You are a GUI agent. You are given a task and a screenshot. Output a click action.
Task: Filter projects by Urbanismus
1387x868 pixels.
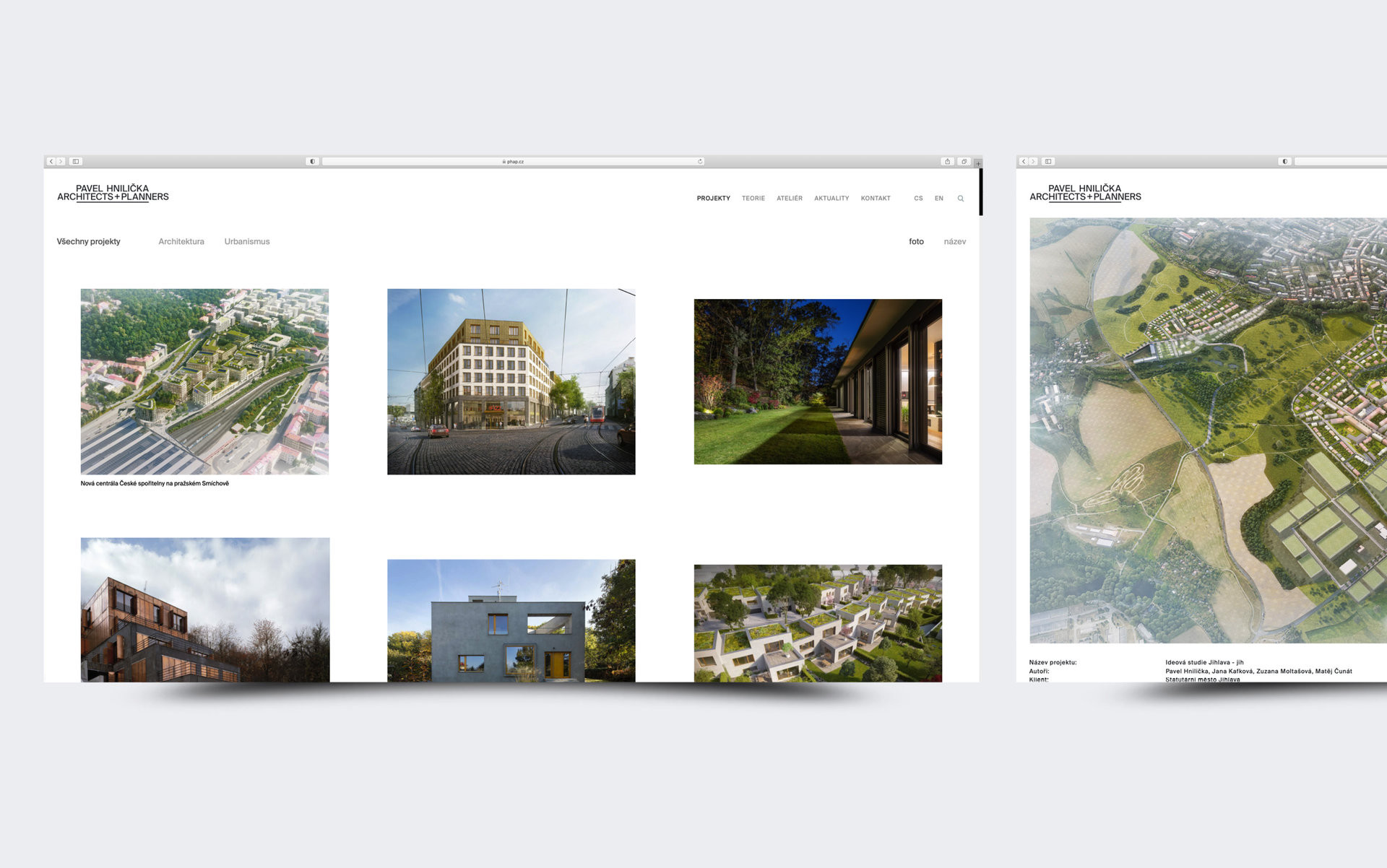click(x=246, y=242)
